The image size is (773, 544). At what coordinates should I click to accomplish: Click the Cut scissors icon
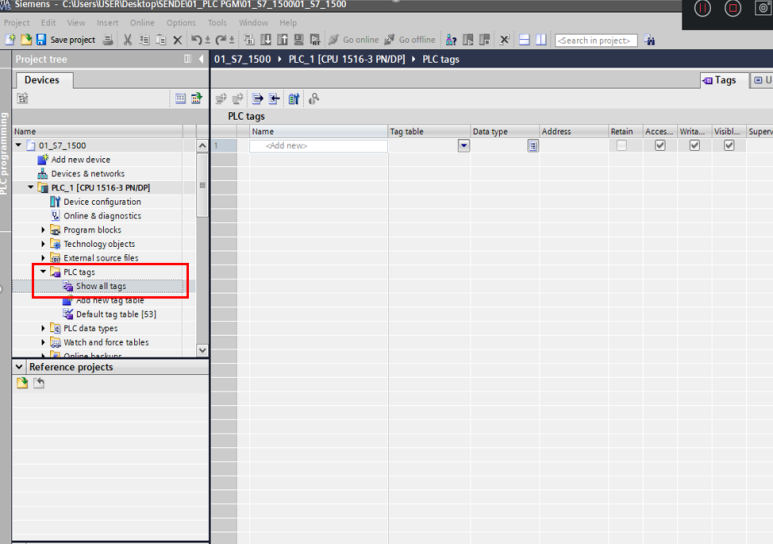tap(128, 39)
